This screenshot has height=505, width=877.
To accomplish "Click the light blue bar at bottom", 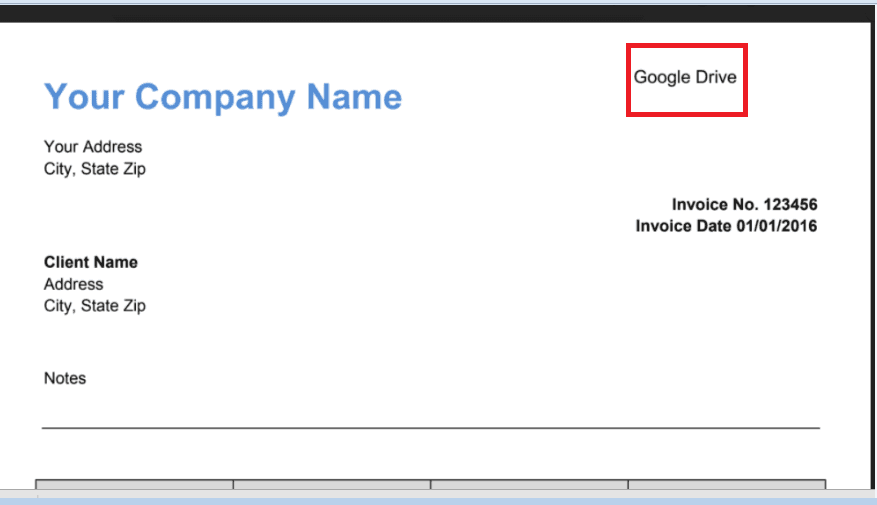I will pyautogui.click(x=438, y=499).
